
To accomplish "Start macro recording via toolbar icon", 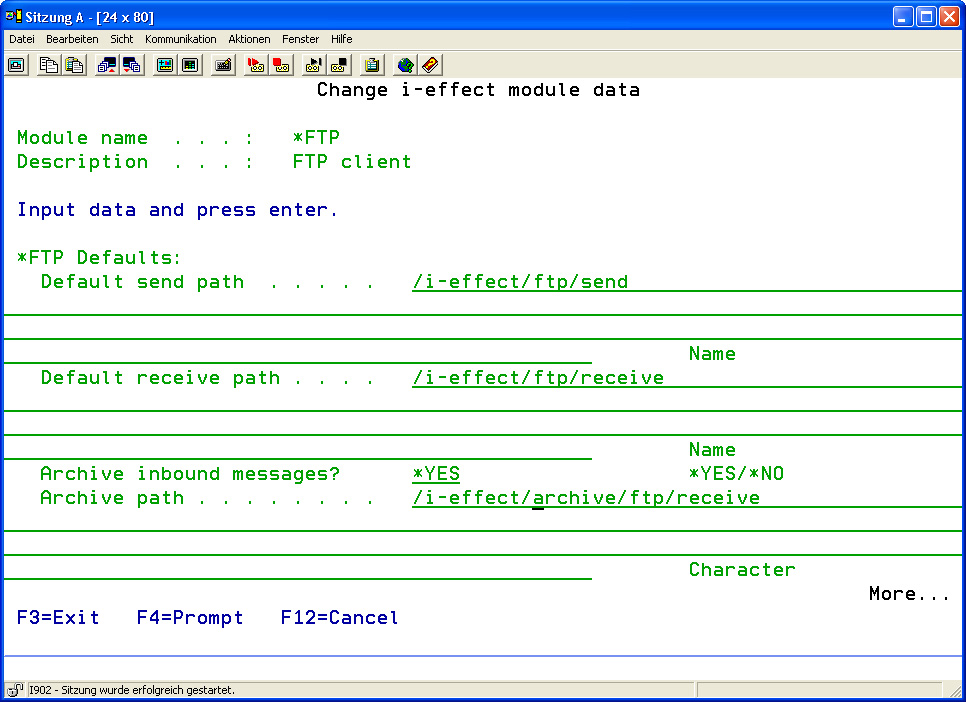I will click(253, 65).
